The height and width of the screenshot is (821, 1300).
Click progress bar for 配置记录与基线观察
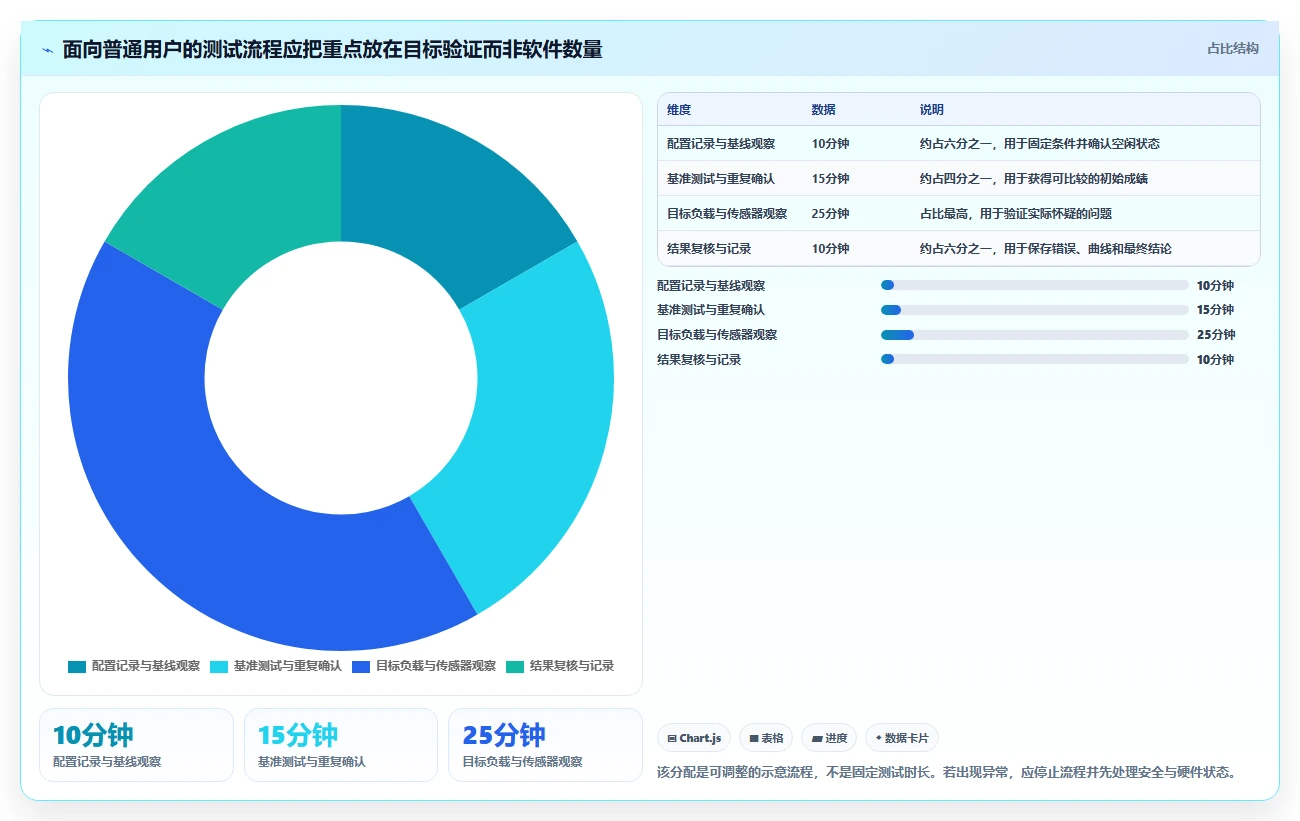pos(1035,285)
